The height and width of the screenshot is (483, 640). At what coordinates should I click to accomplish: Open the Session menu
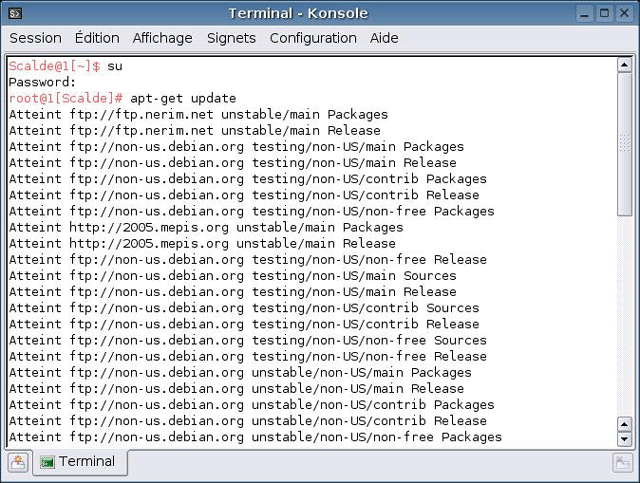(36, 38)
